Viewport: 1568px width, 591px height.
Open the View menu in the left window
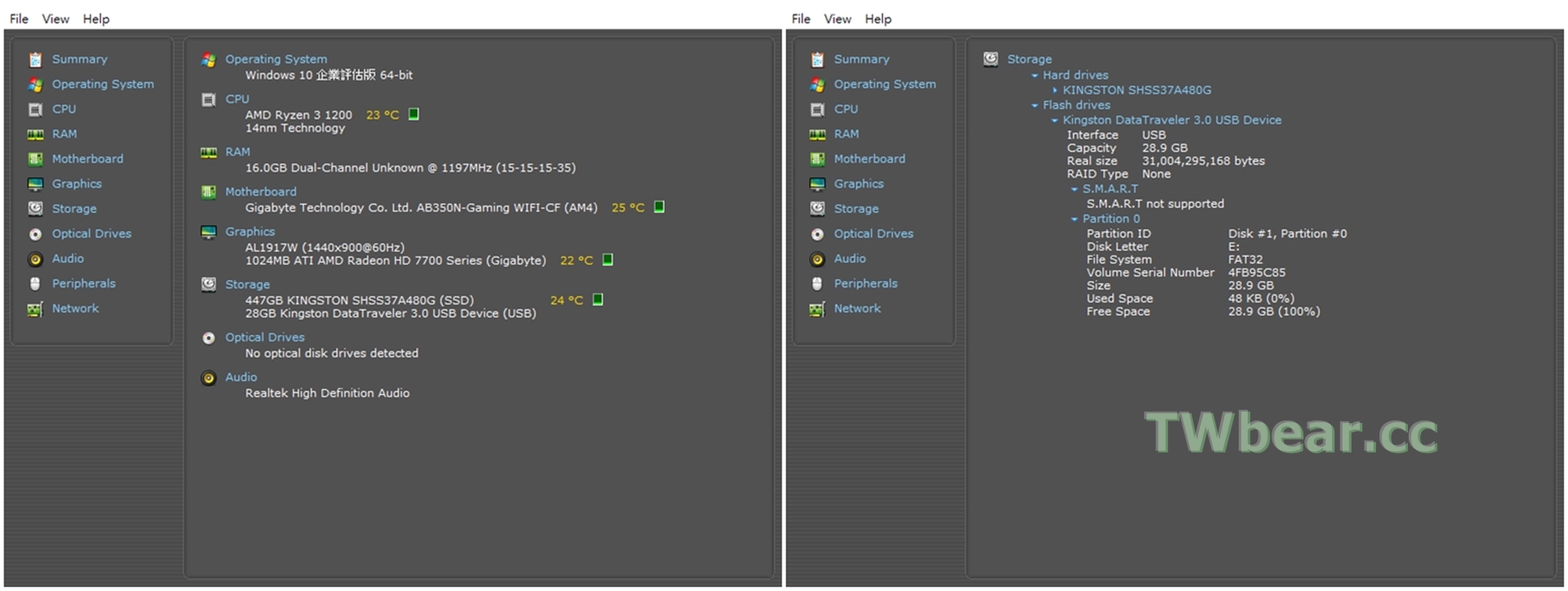tap(56, 19)
